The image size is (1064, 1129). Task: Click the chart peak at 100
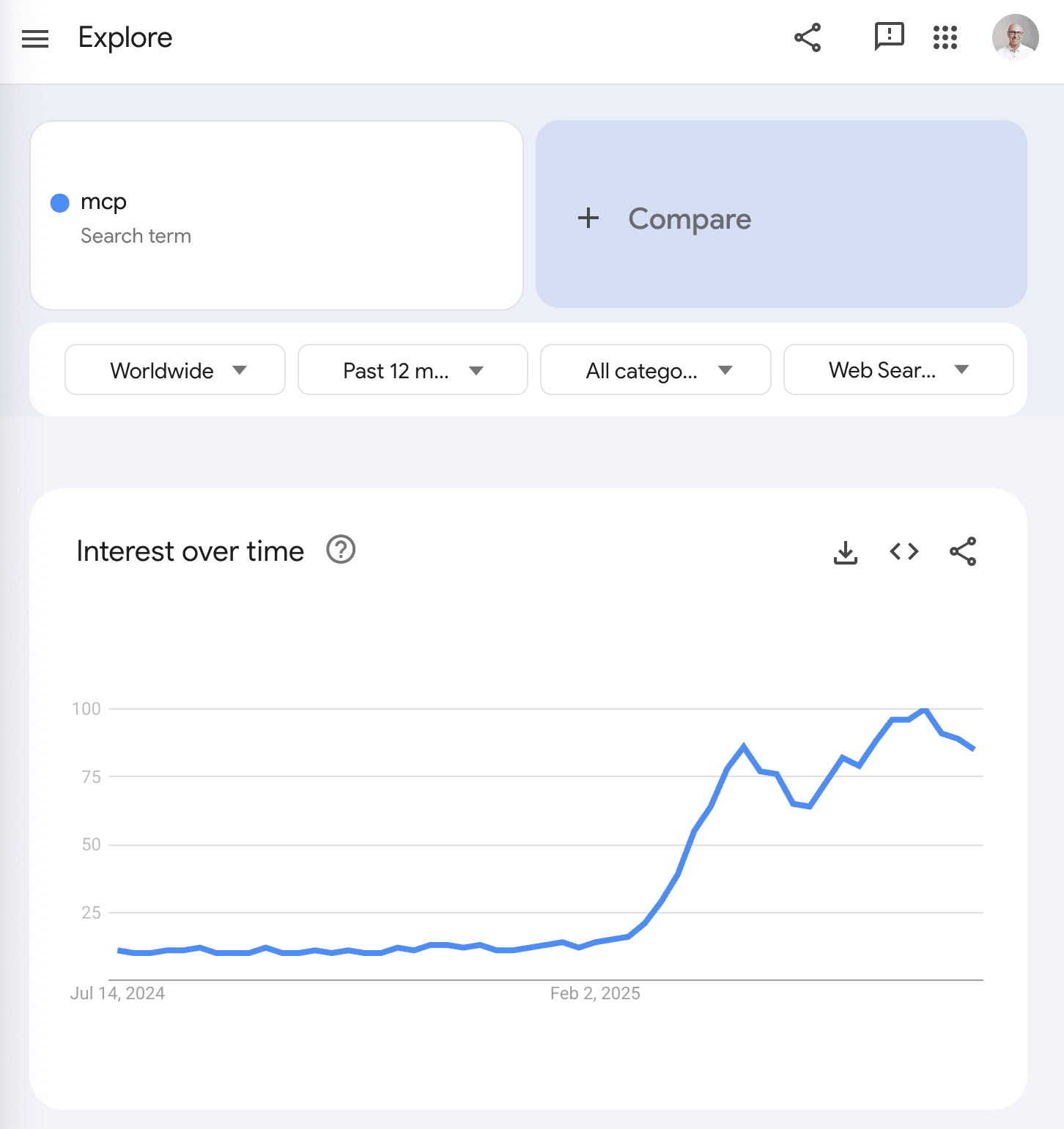tap(925, 709)
